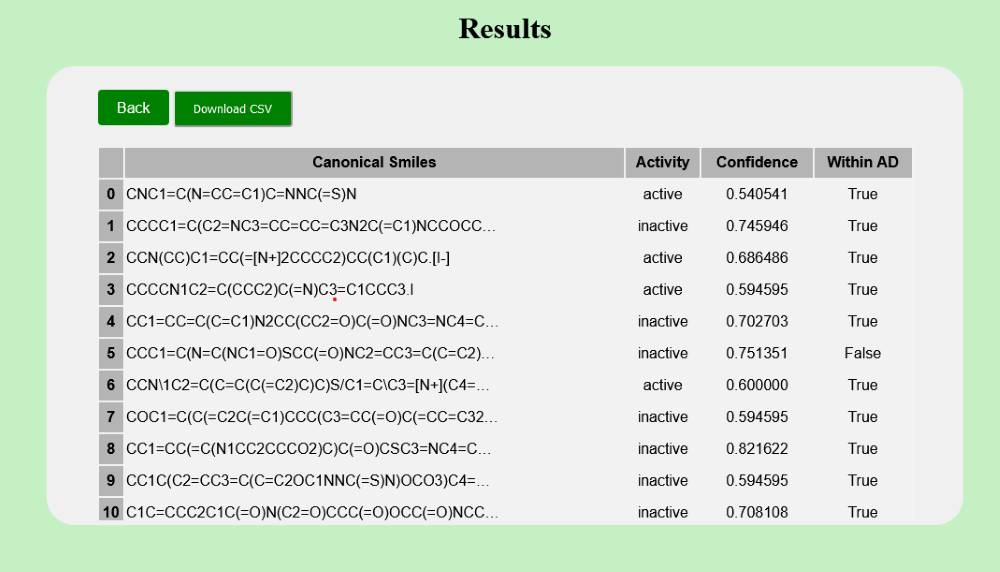Click confidence value 0.540541
The image size is (1000, 572).
(x=757, y=194)
